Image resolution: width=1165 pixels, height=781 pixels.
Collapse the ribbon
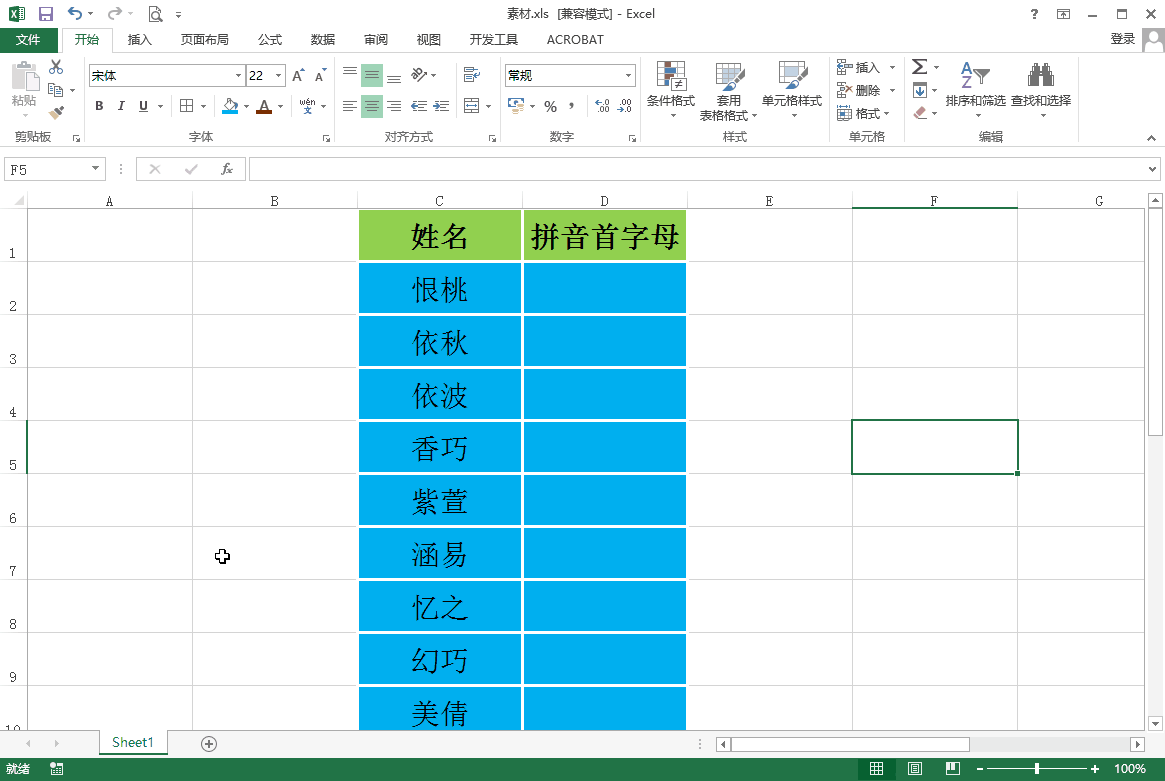click(1151, 138)
